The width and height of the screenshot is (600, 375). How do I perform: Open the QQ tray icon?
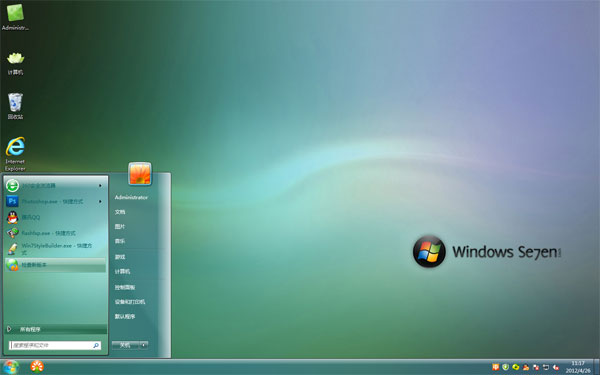tap(526, 367)
